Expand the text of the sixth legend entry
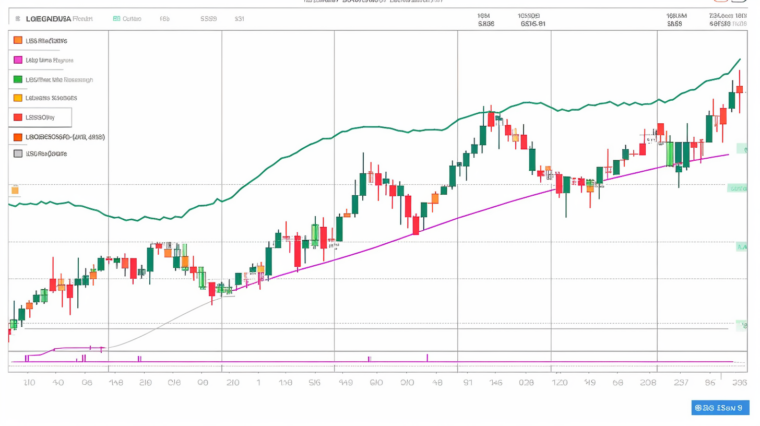760x426 pixels. tap(66, 136)
